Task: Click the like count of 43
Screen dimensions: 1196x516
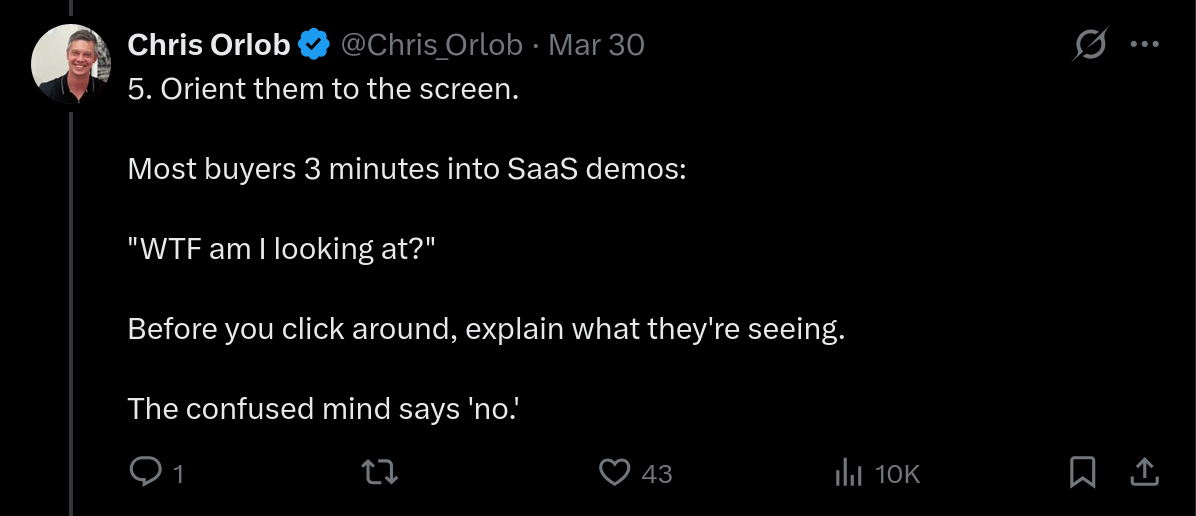Action: (x=656, y=473)
